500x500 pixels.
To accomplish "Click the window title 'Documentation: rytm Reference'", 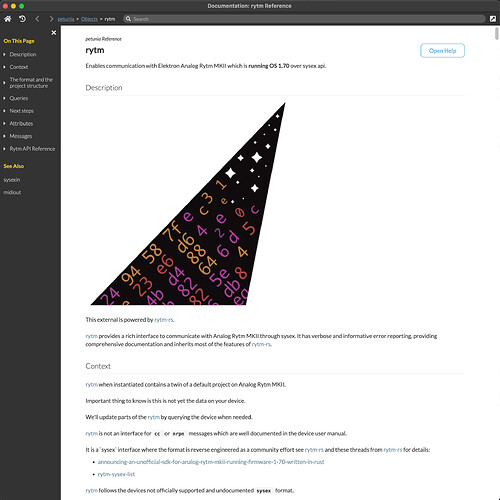I will coord(249,6).
